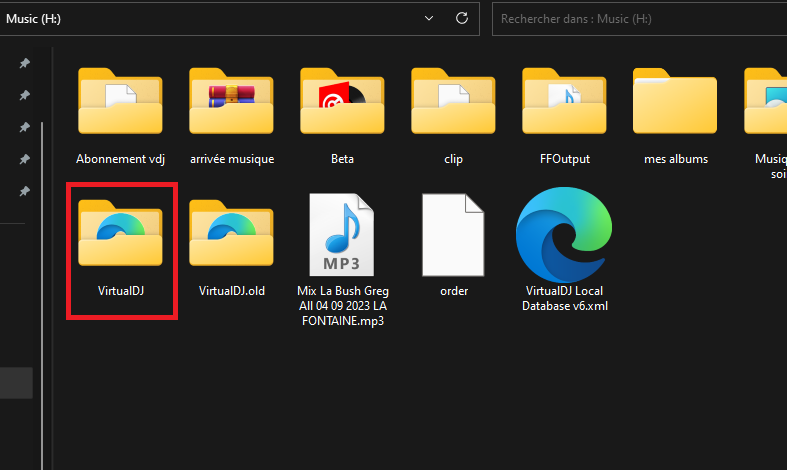Click the 'Mix La Bush Greg All 04 09 2023 LA FONTAINE.mp3' label

pos(343,306)
